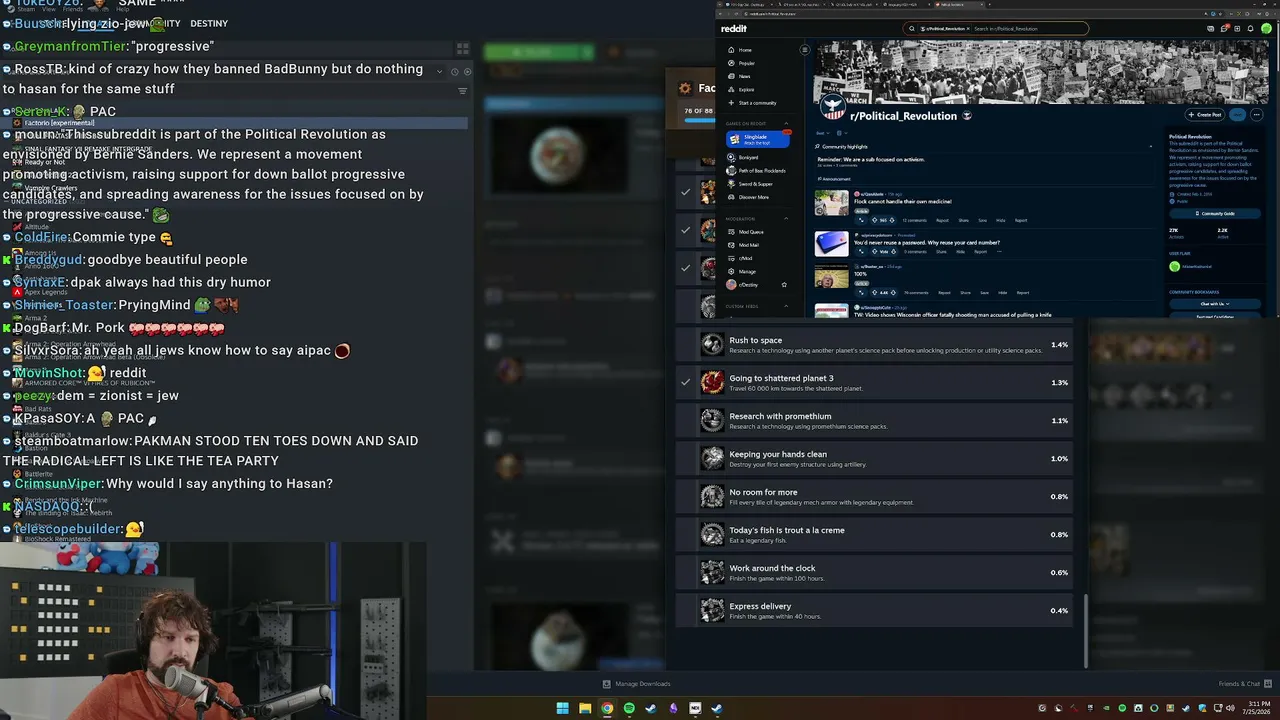Open the taskbar clock showing 3:11 PM
1280x720 pixels.
1258,708
